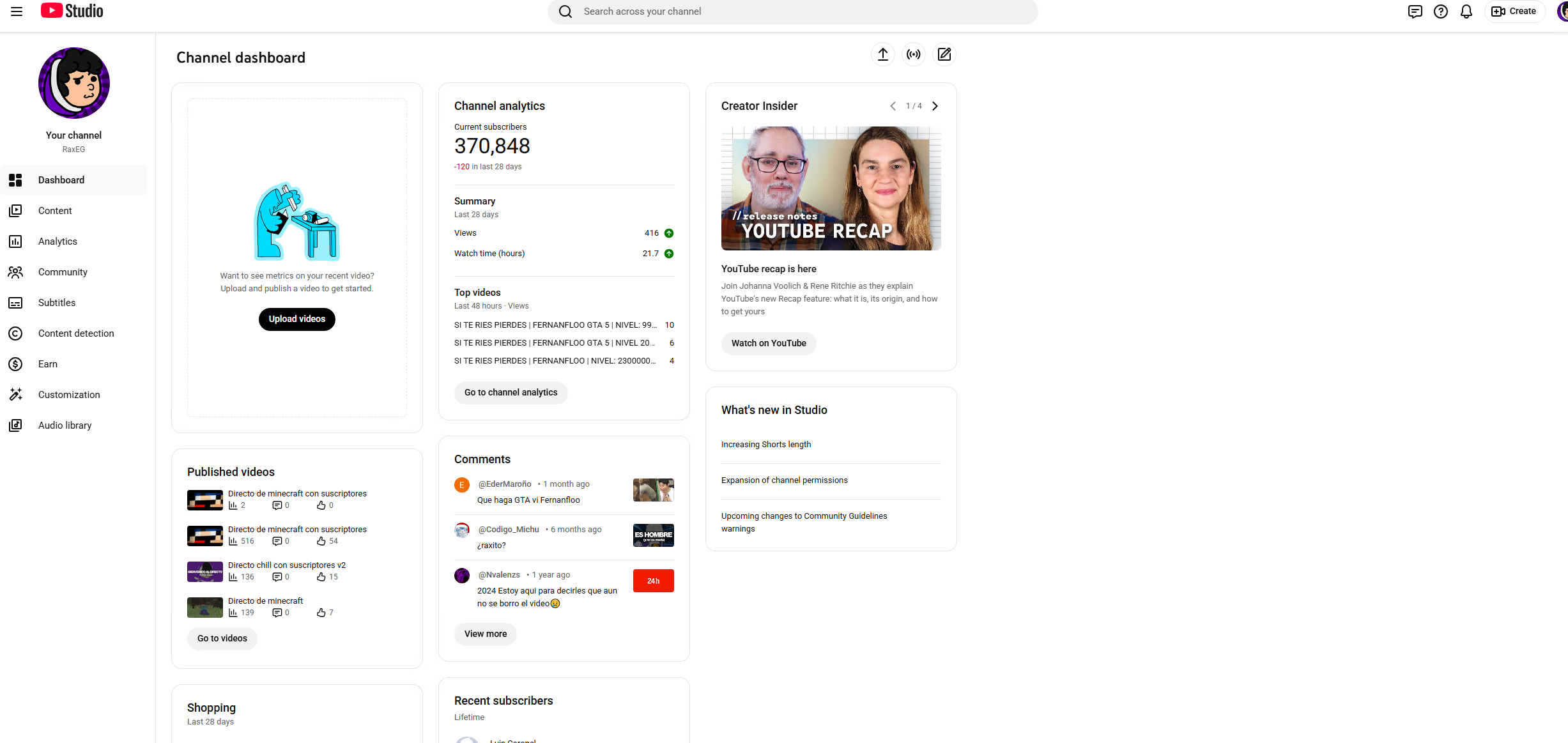Click the upload videos arrow icon

882,54
